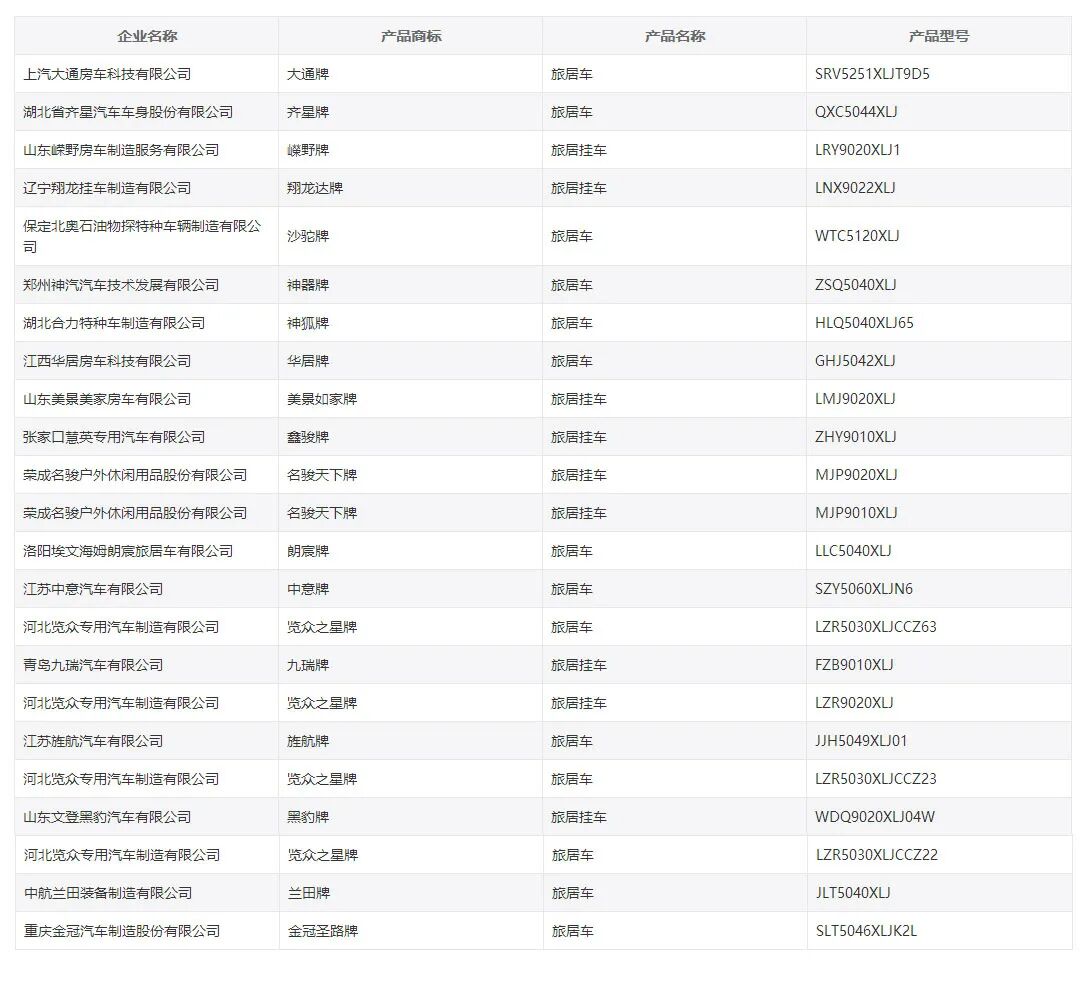Click model number LLC5040XLJ
This screenshot has width=1080, height=1000.
(853, 550)
